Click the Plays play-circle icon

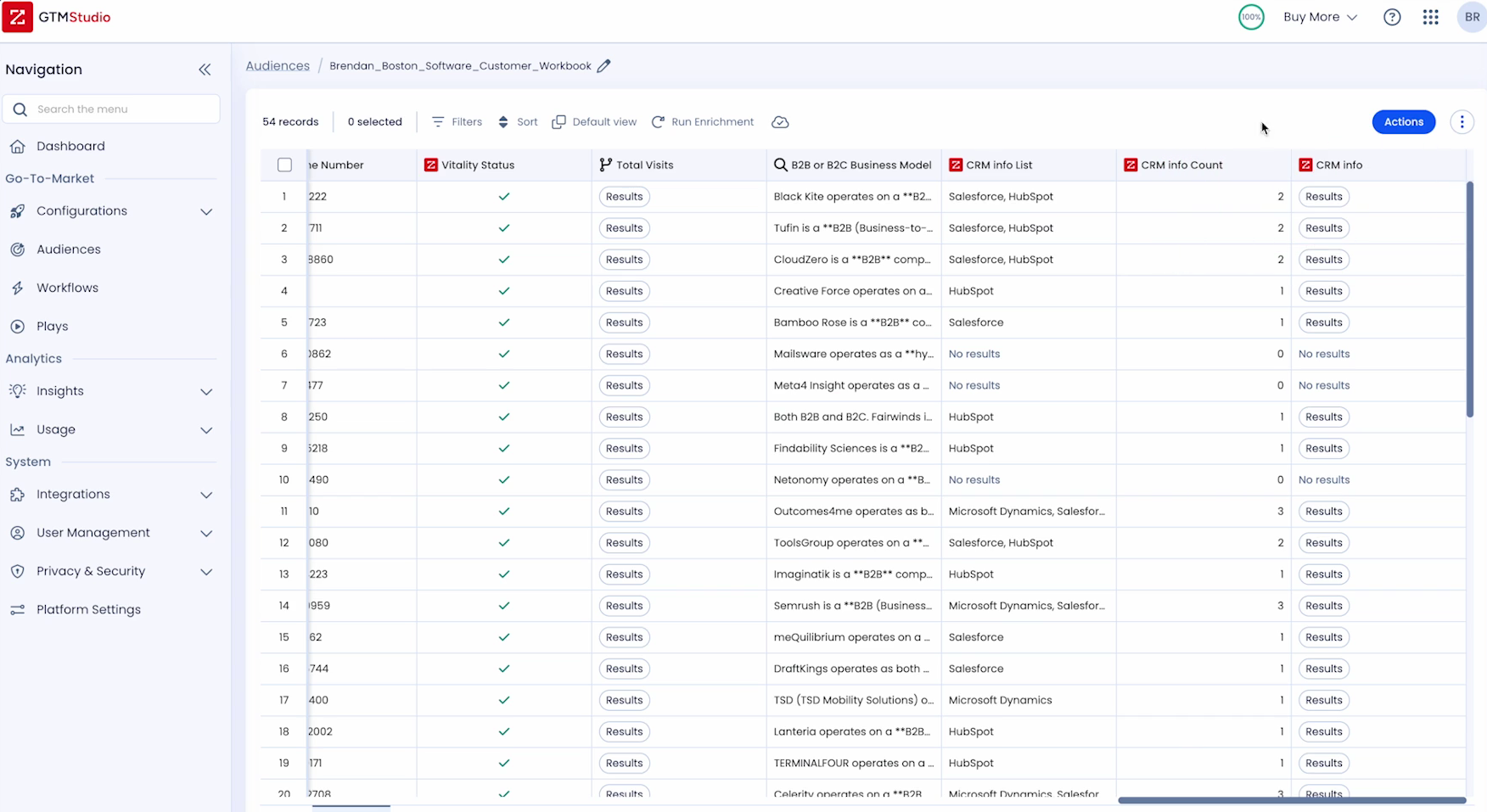pyautogui.click(x=17, y=327)
